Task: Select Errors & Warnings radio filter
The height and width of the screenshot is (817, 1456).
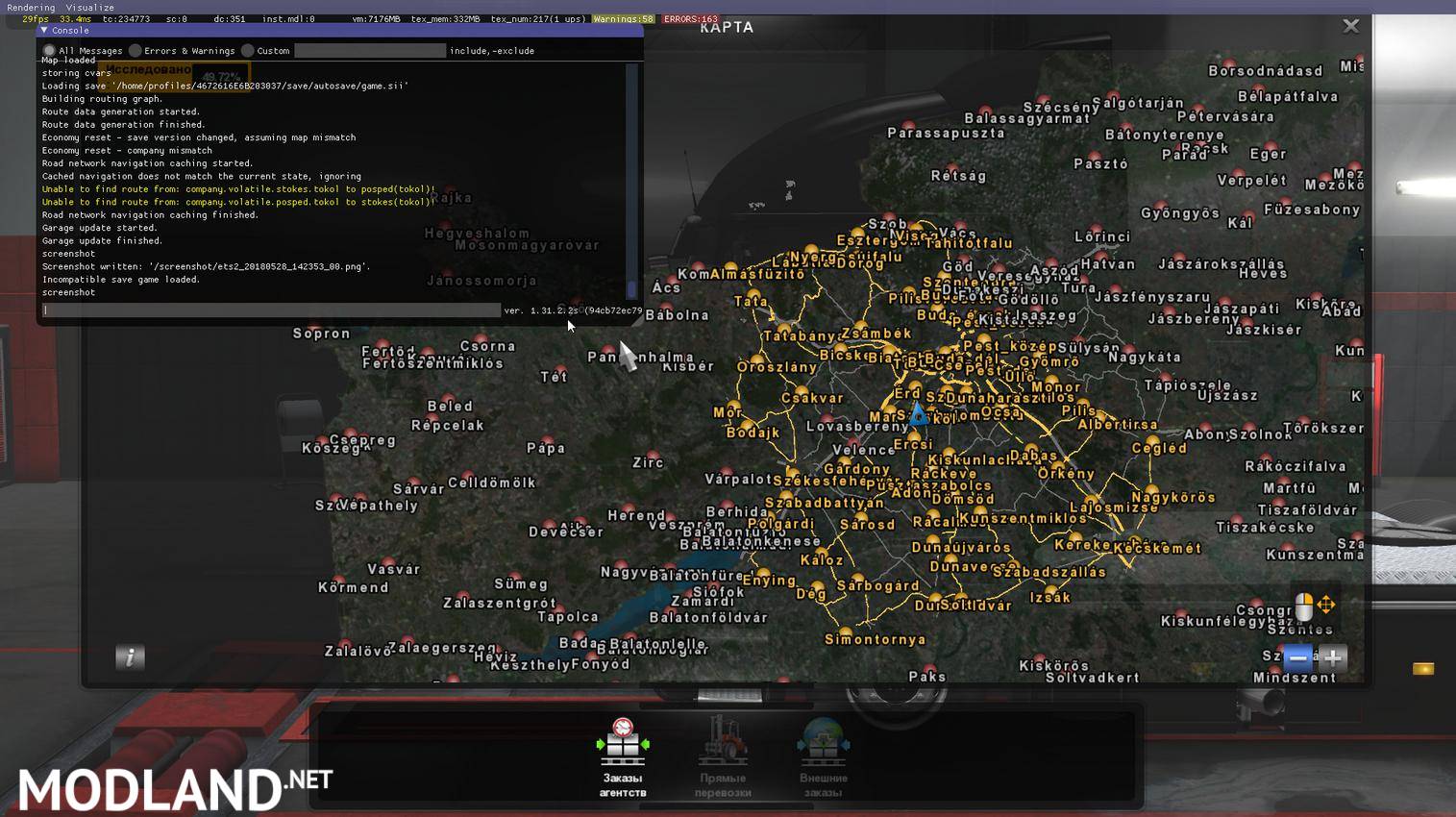Action: pyautogui.click(x=136, y=51)
